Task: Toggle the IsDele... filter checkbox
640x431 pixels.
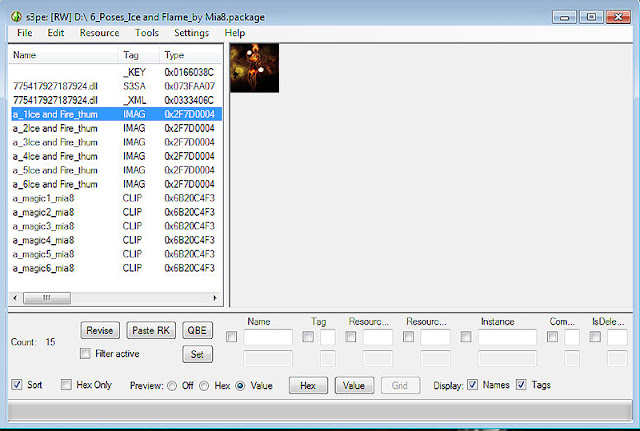Action: pos(595,337)
